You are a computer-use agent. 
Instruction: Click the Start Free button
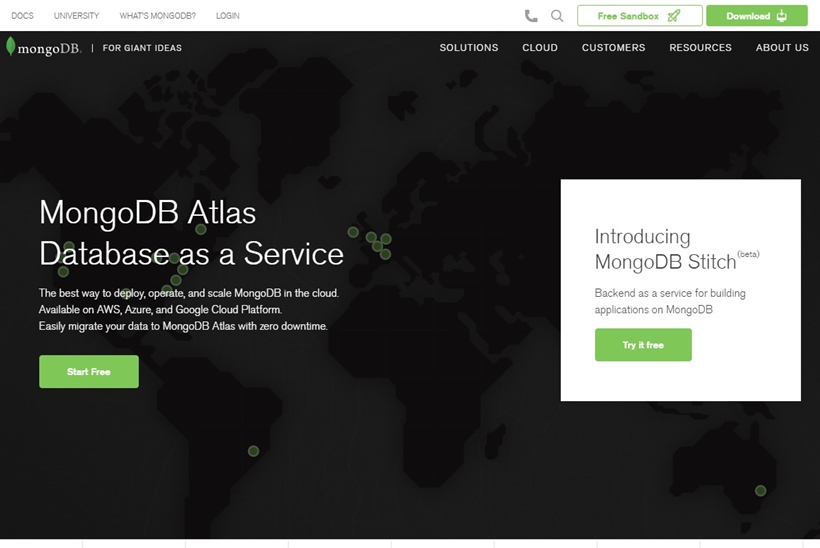(89, 372)
